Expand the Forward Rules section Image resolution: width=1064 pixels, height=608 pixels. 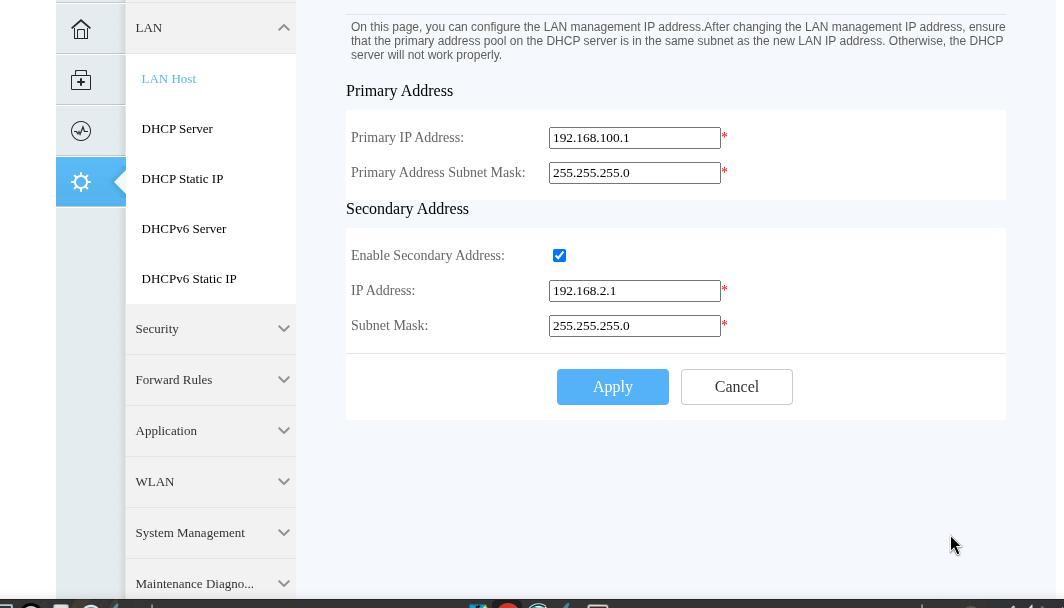click(x=210, y=380)
